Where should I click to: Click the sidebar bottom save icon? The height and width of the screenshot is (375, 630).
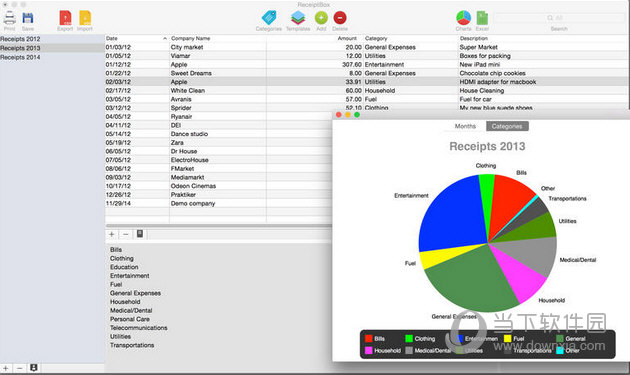pyautogui.click(x=34, y=368)
